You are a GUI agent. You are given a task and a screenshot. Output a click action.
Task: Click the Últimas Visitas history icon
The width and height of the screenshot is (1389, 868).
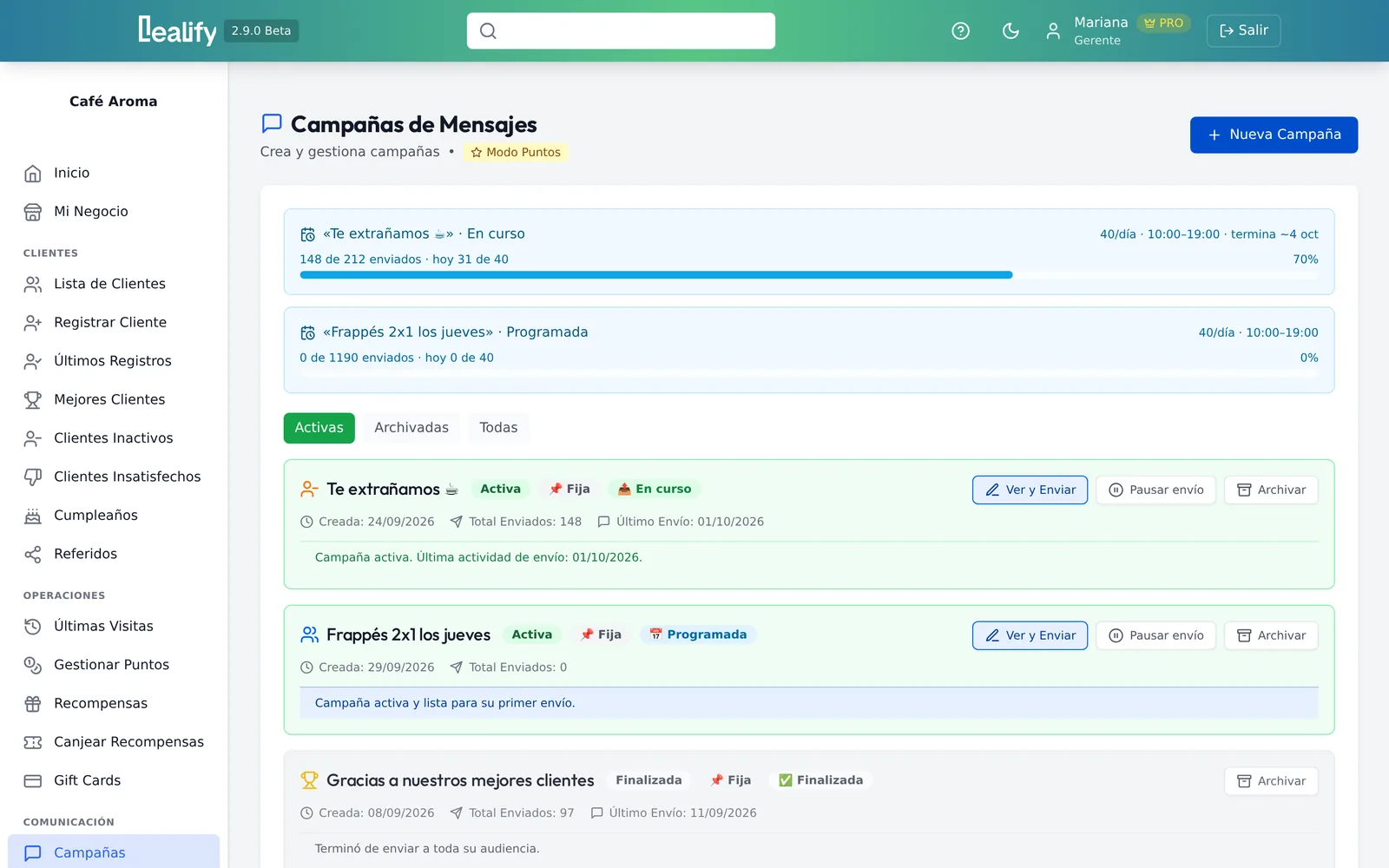[x=33, y=626]
